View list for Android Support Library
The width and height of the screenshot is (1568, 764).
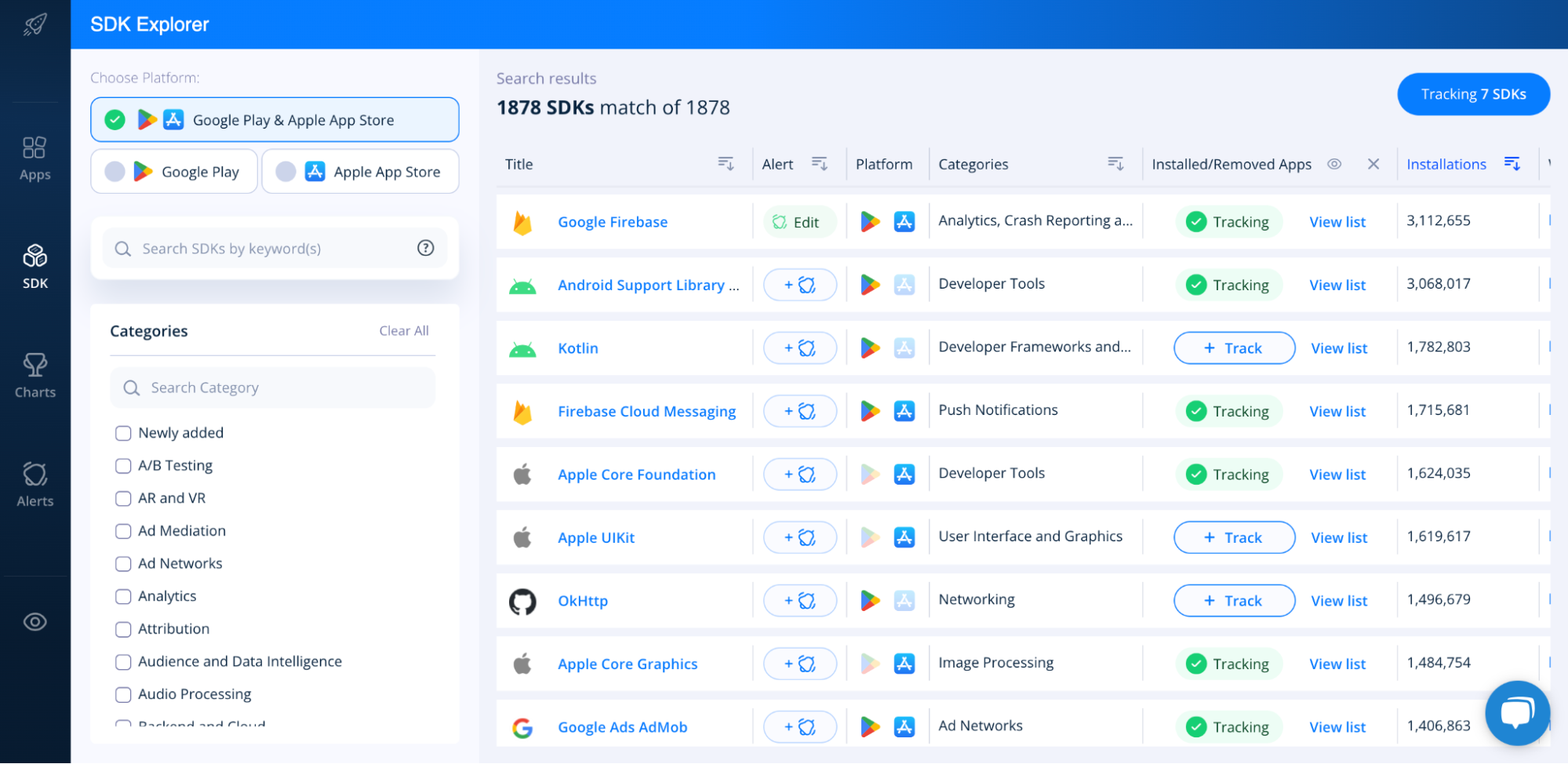[1337, 285]
